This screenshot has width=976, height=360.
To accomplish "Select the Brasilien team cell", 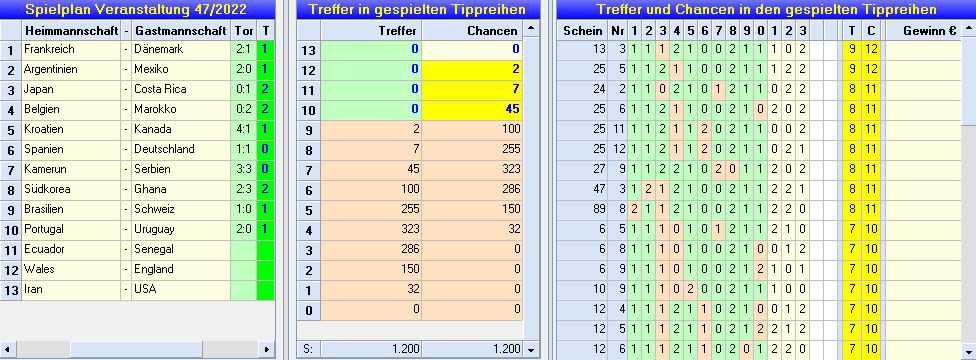I will click(71, 209).
